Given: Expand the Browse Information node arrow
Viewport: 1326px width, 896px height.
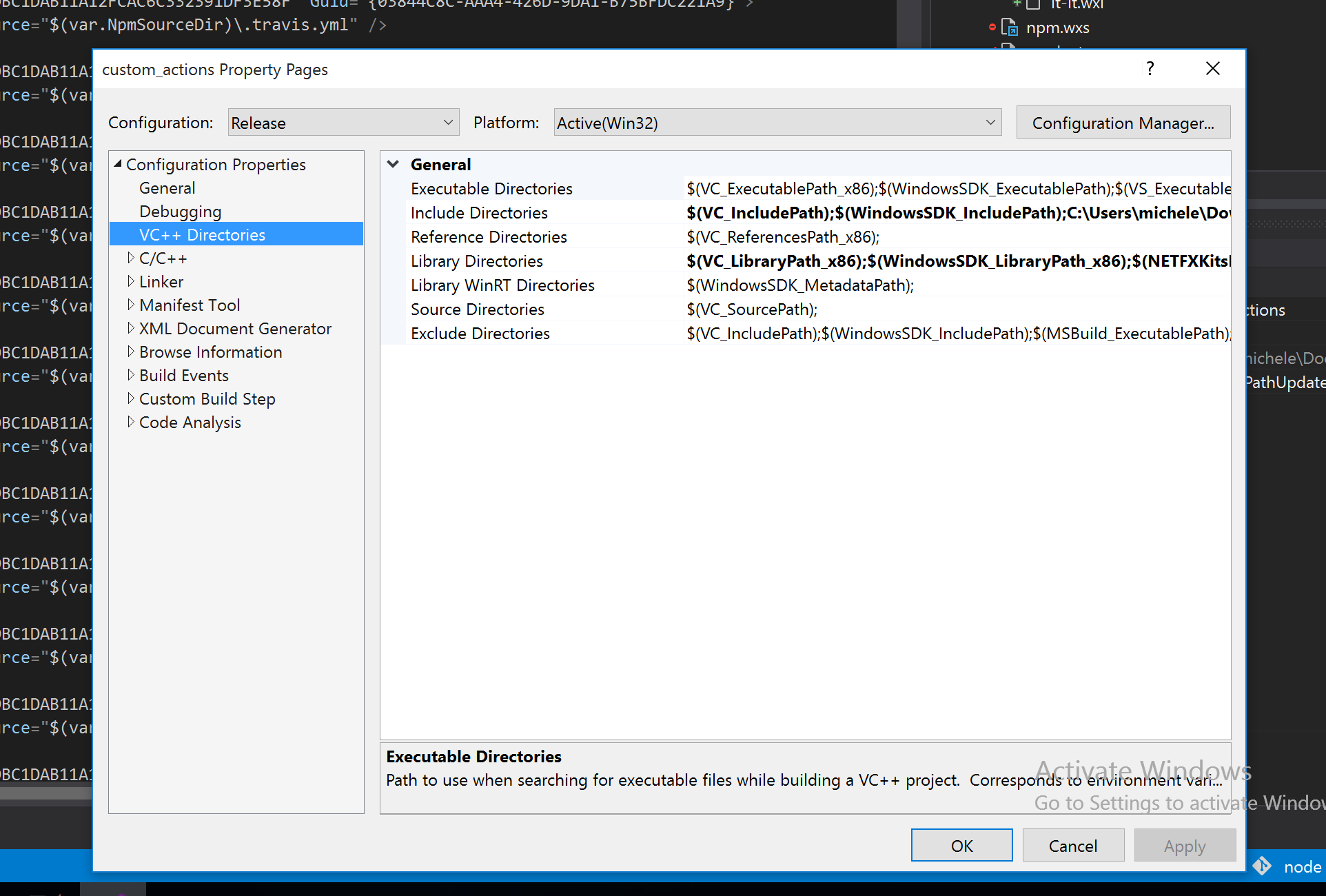Looking at the screenshot, I should coord(130,352).
